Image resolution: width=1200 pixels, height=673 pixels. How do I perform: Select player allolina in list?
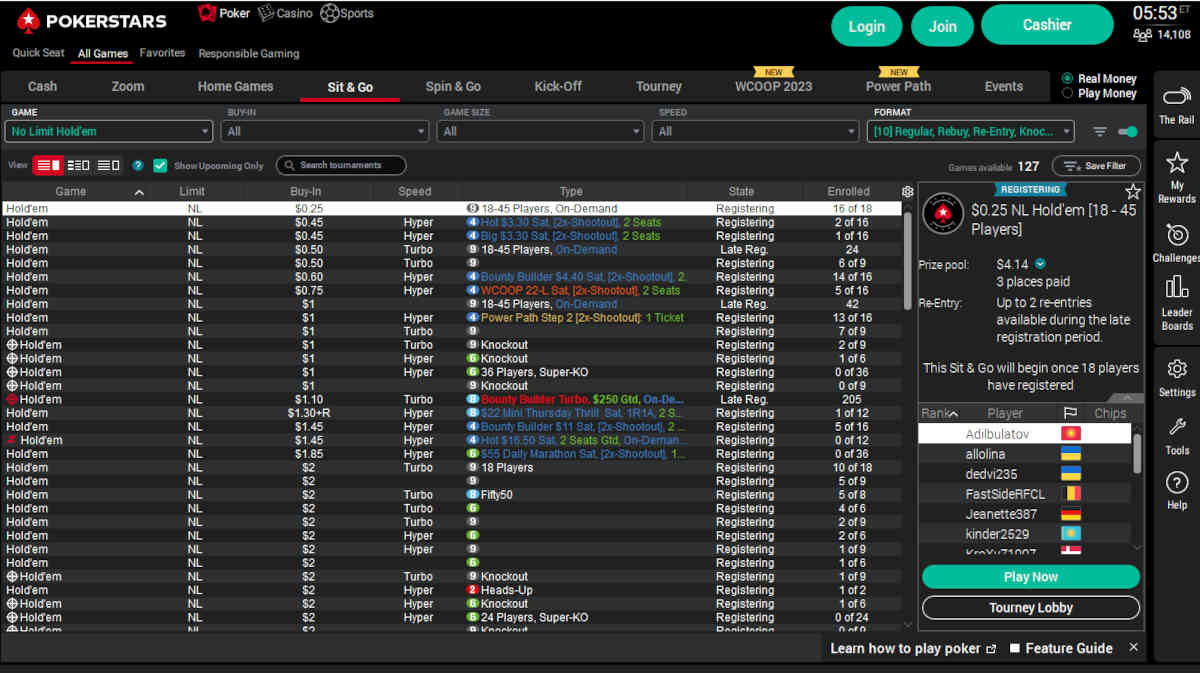(x=1025, y=454)
